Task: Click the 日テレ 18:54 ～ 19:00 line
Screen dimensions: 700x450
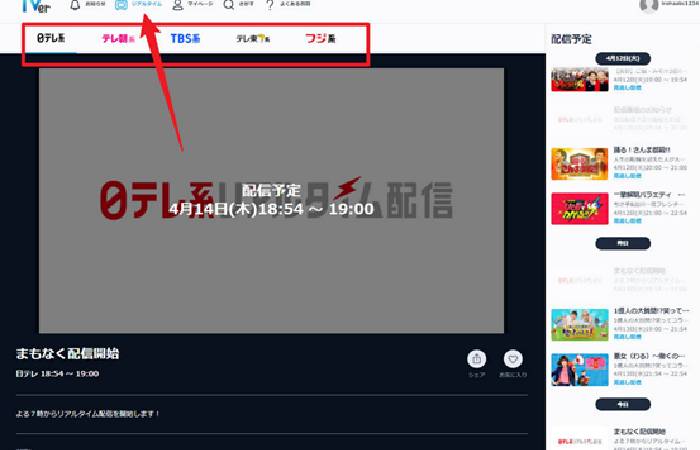Action: pos(57,374)
